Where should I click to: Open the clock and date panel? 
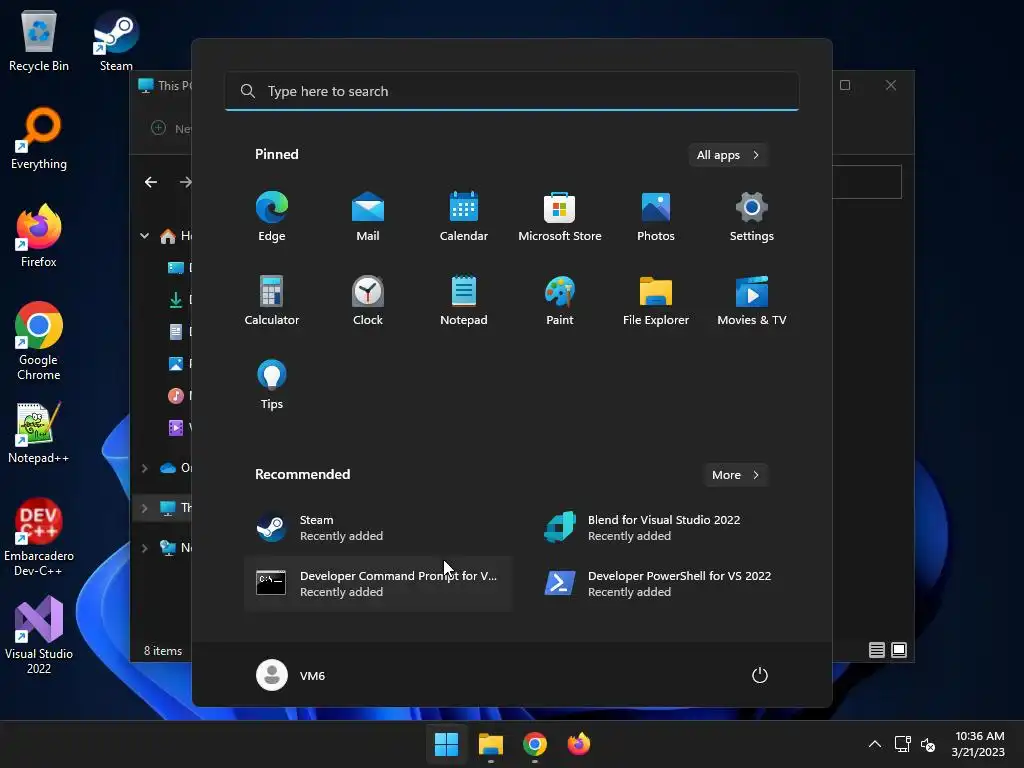(x=978, y=744)
